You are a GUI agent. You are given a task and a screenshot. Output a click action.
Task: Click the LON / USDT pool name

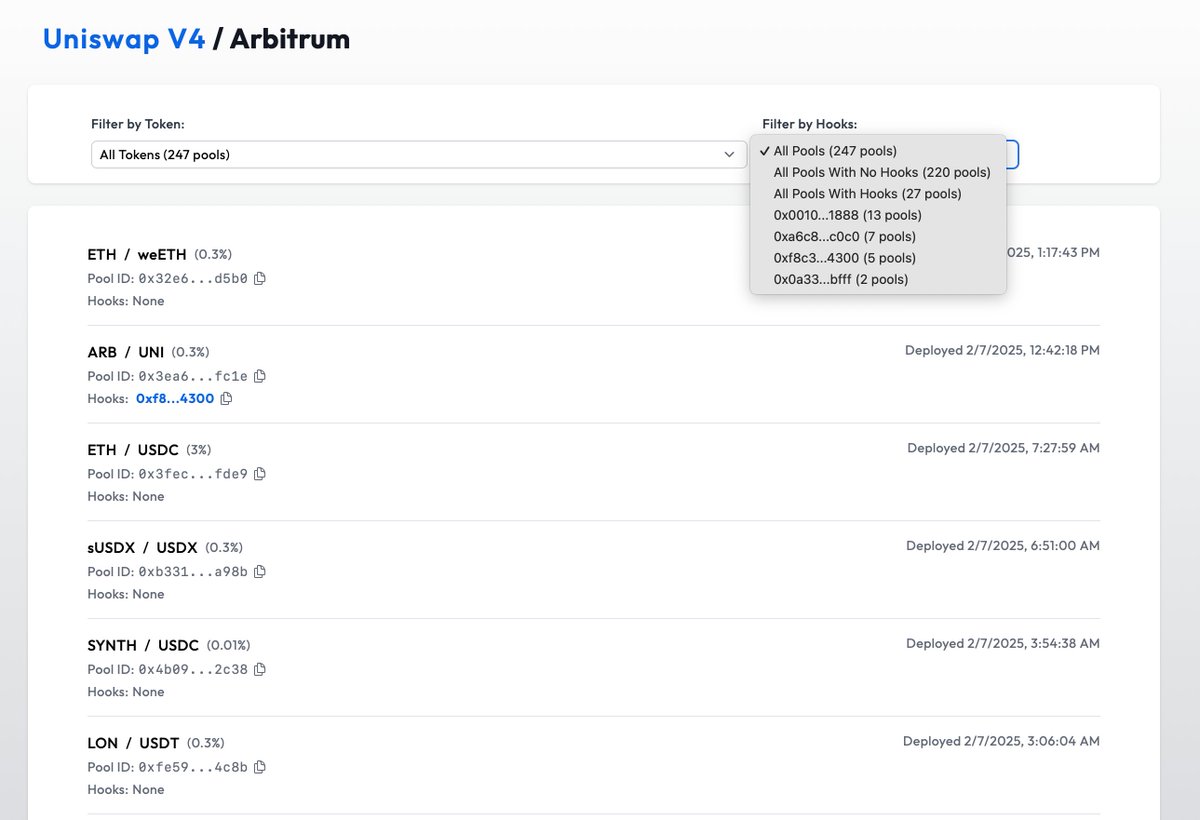[x=133, y=743]
